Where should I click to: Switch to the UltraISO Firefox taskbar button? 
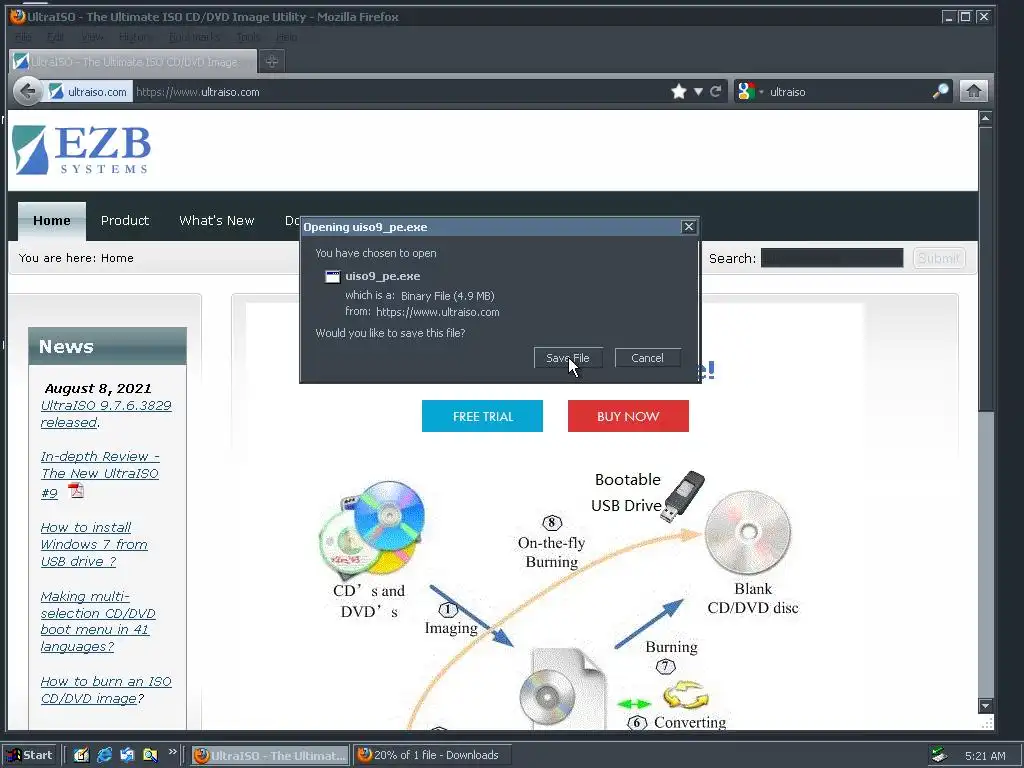(x=271, y=755)
